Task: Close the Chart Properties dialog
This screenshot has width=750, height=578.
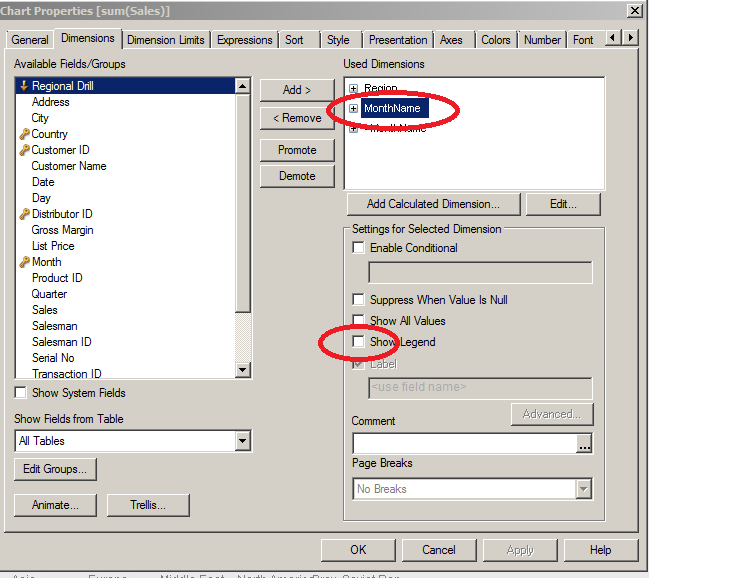Action: (x=634, y=11)
